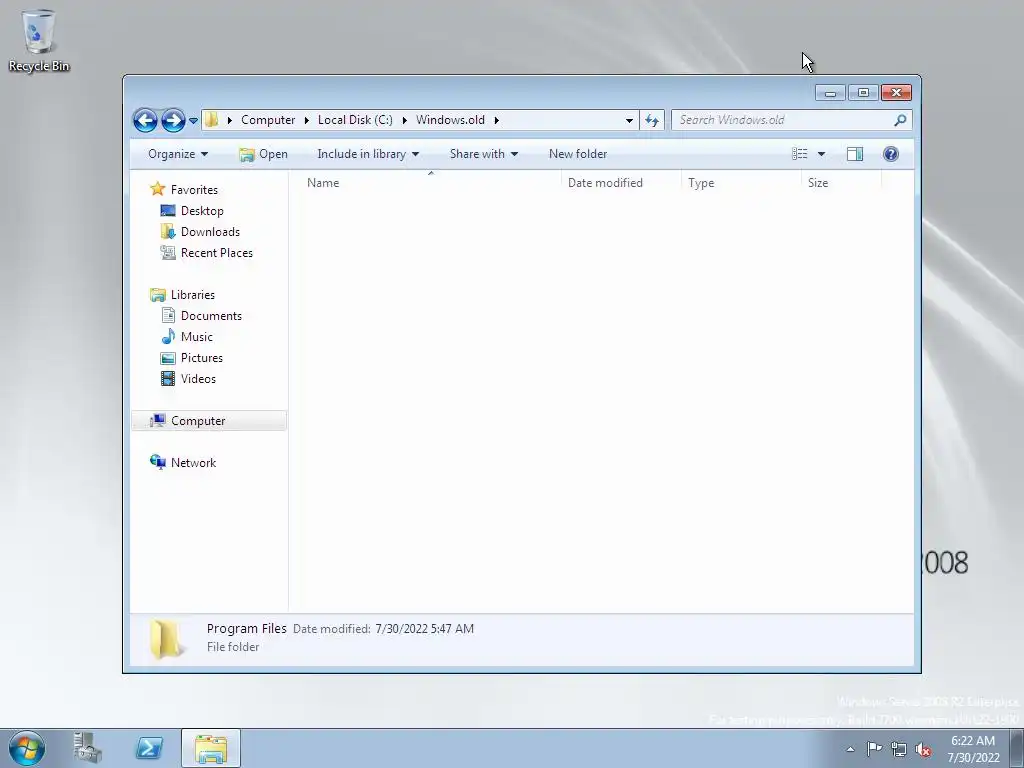Viewport: 1024px width, 768px height.
Task: Open the Recycle Bin desktop icon
Action: click(x=39, y=40)
